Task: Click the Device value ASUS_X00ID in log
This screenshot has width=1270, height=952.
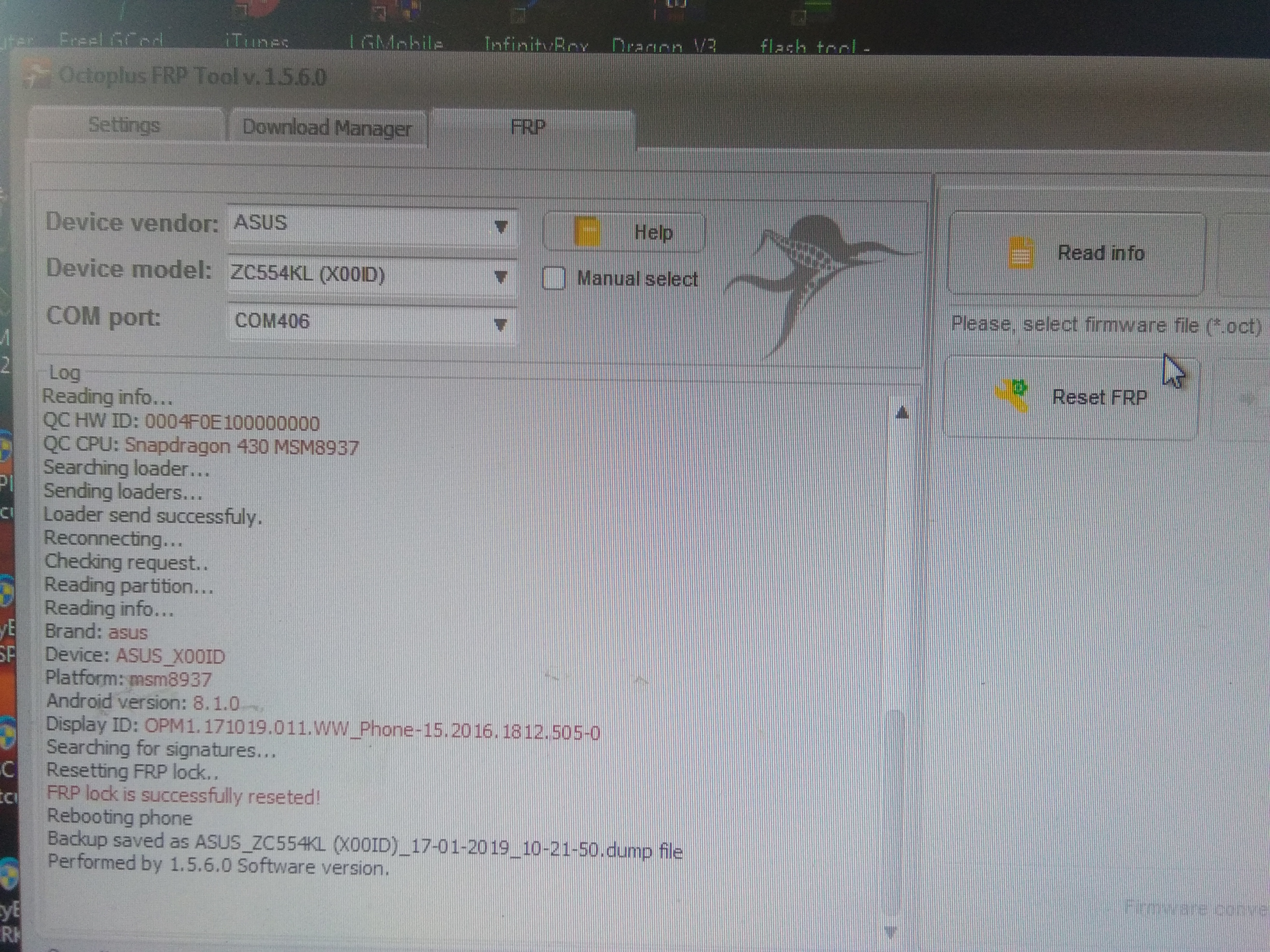Action: 170,656
